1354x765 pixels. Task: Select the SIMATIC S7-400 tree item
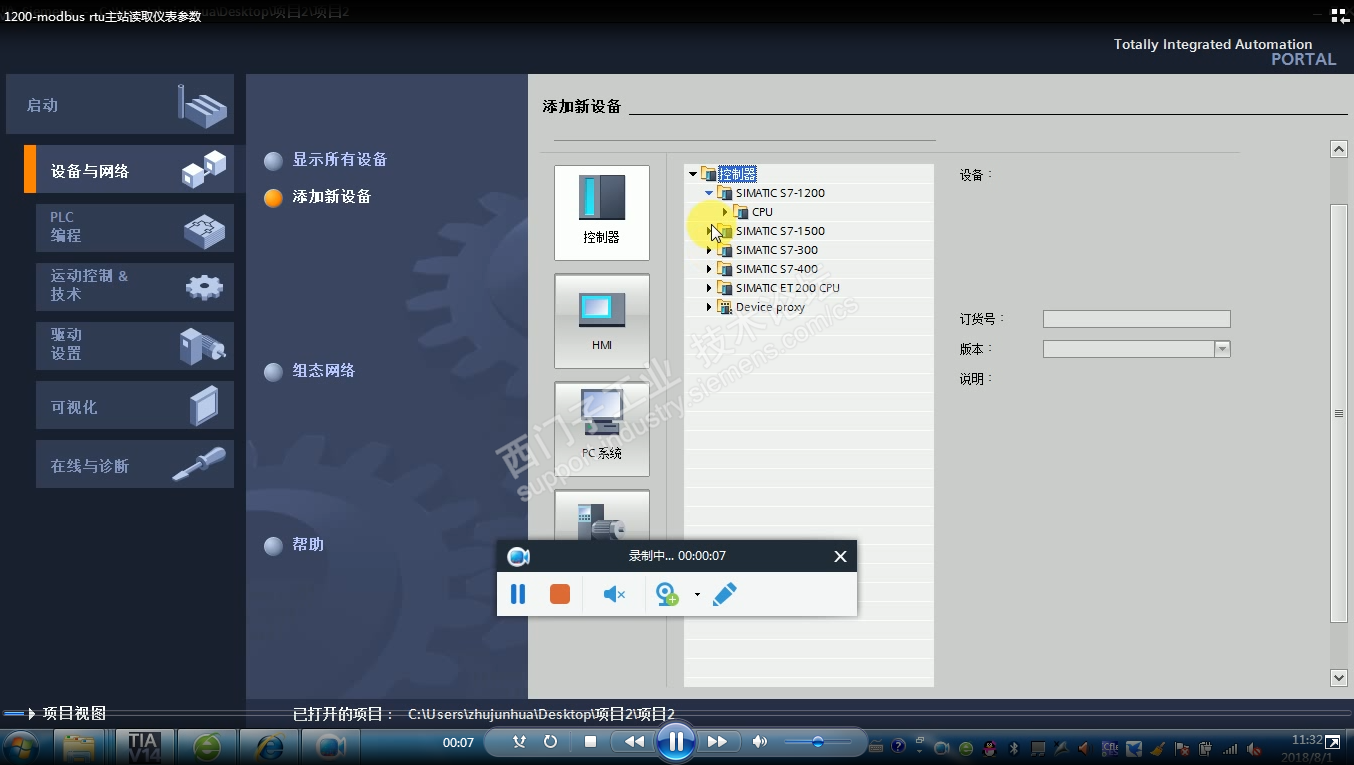coord(777,269)
